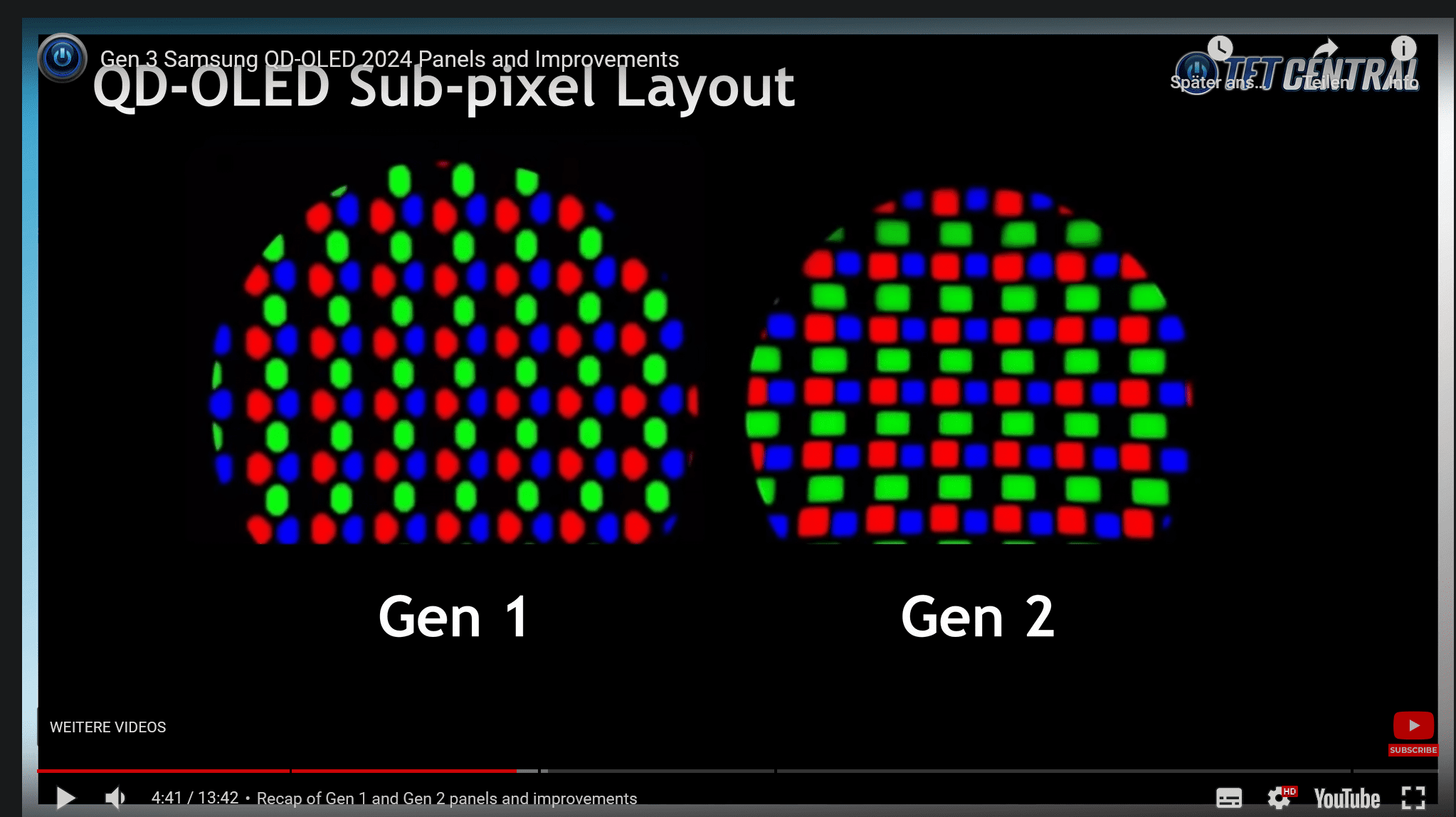Jump to the last chapter segment in timeline
This screenshot has width=1456, height=817.
coord(1396,771)
